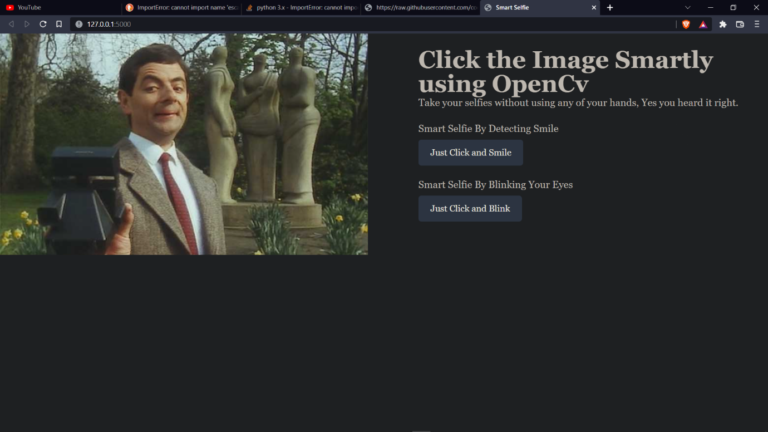The width and height of the screenshot is (768, 432).
Task: Open the ImportError cannot import name tab
Action: (x=181, y=7)
